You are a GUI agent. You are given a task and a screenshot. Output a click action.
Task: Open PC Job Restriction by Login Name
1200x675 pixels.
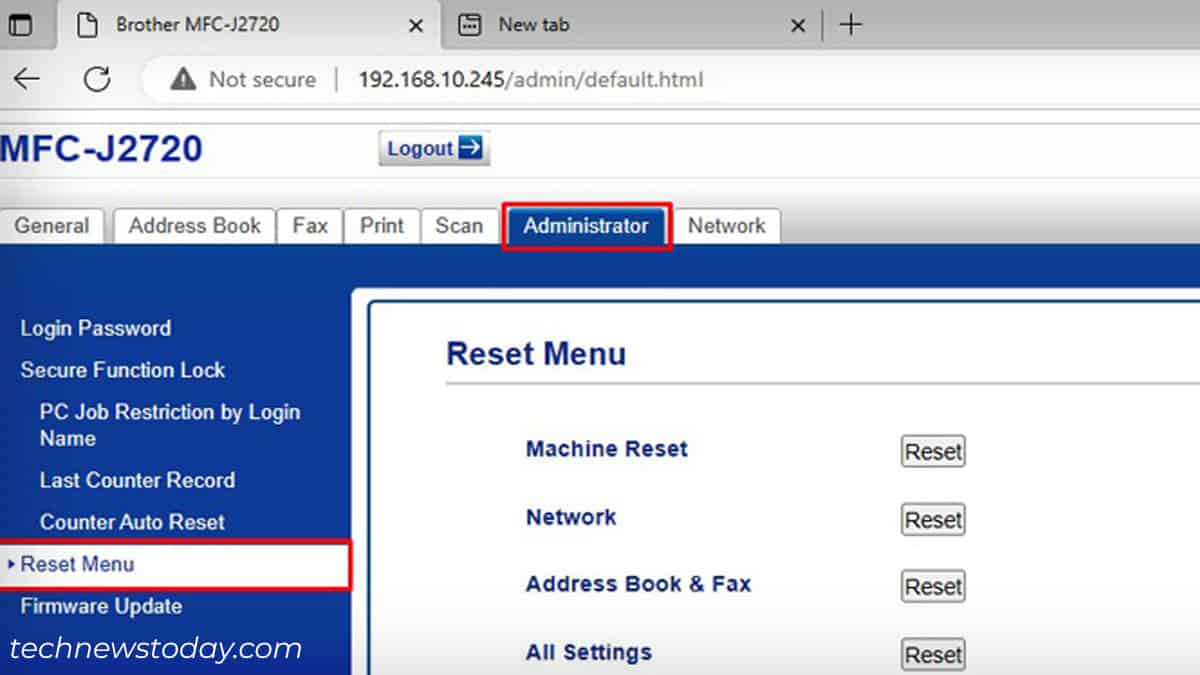click(x=170, y=425)
